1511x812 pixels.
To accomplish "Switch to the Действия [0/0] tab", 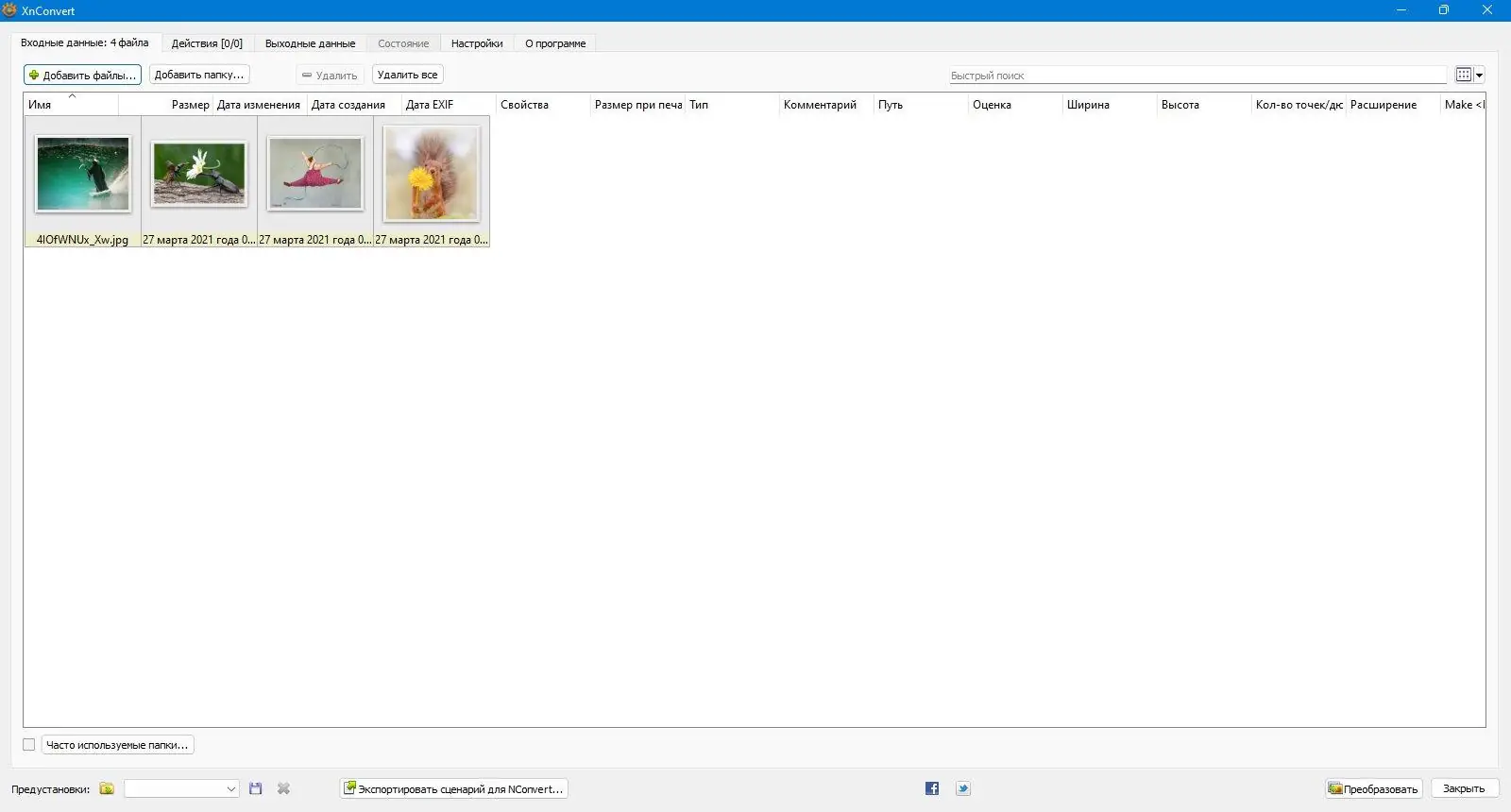I will (207, 43).
